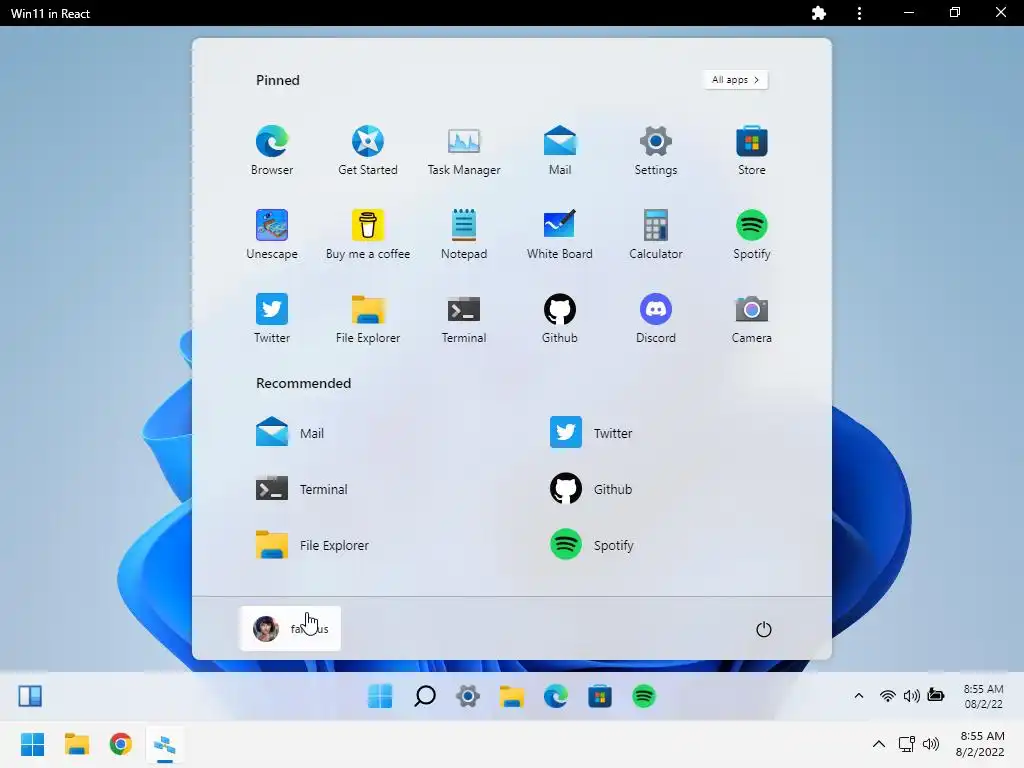1024x768 pixels.
Task: Open Notepad from Pinned apps
Action: (x=464, y=234)
